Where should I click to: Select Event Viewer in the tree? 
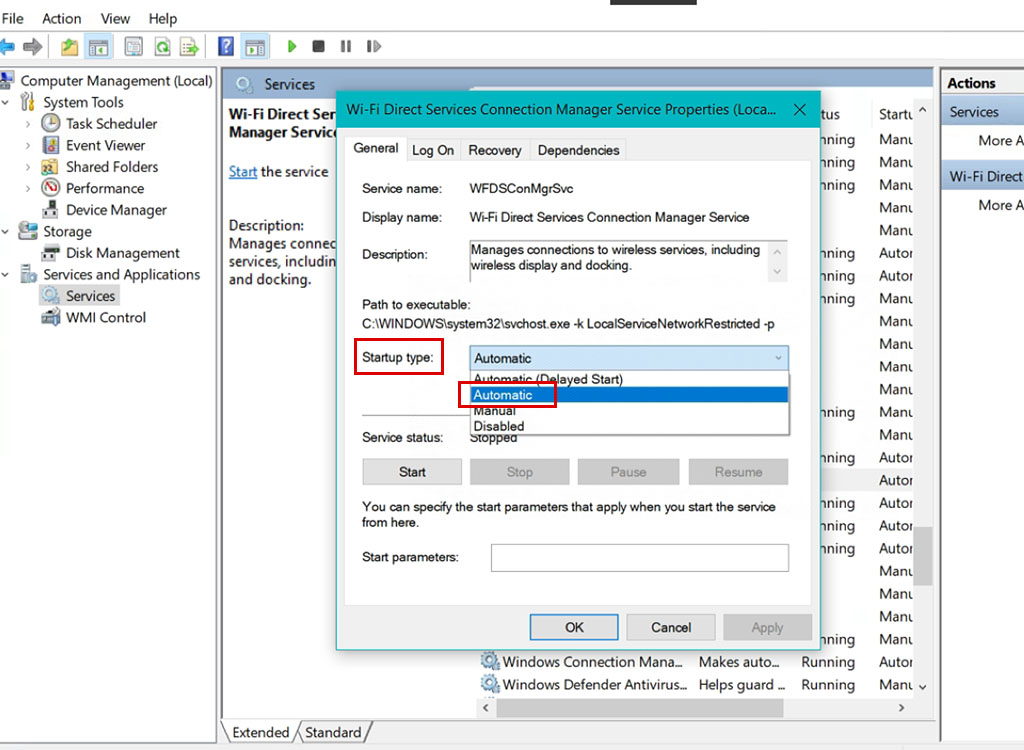click(x=105, y=145)
